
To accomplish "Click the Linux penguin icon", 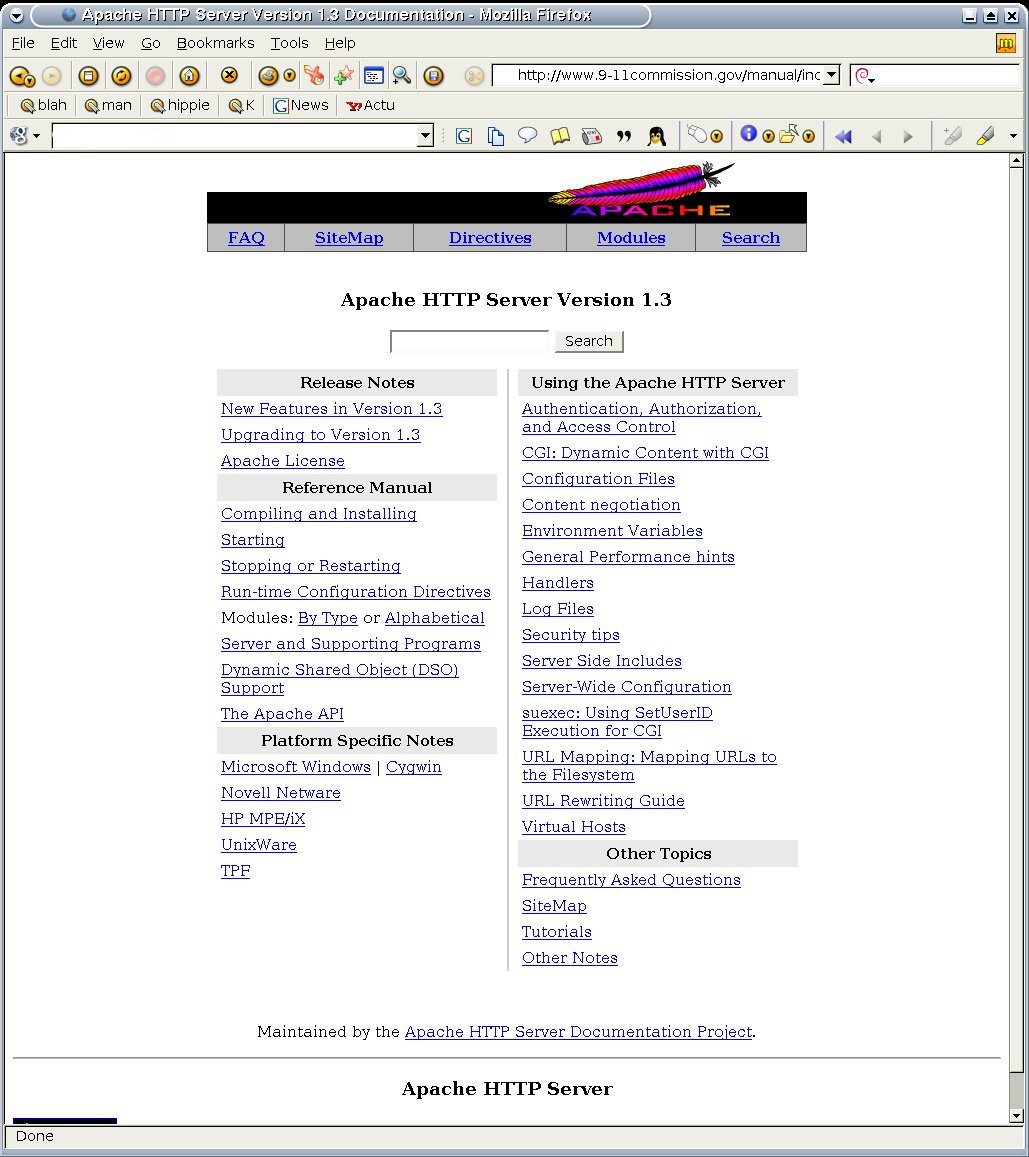I will [656, 136].
